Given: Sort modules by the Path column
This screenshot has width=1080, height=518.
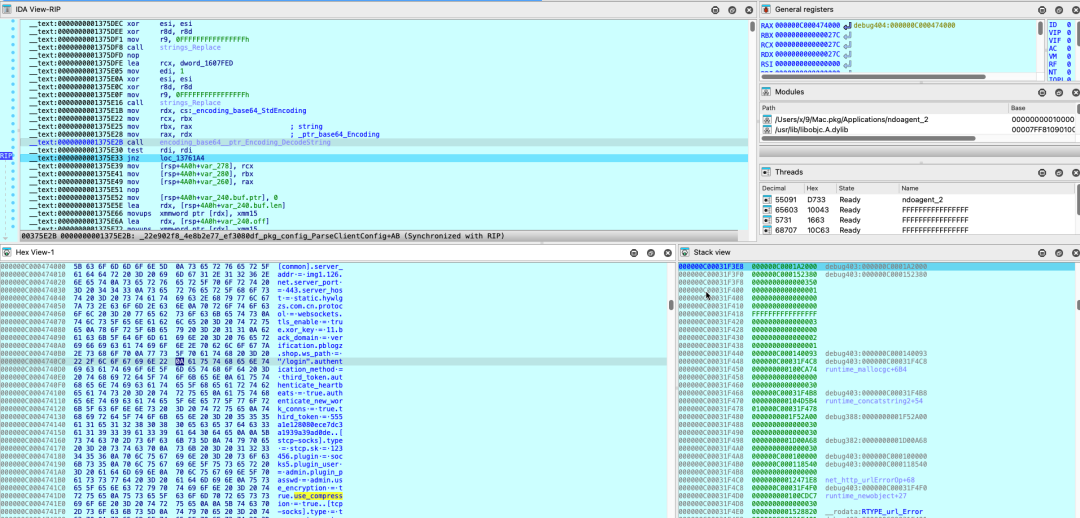Looking at the screenshot, I should (x=768, y=107).
